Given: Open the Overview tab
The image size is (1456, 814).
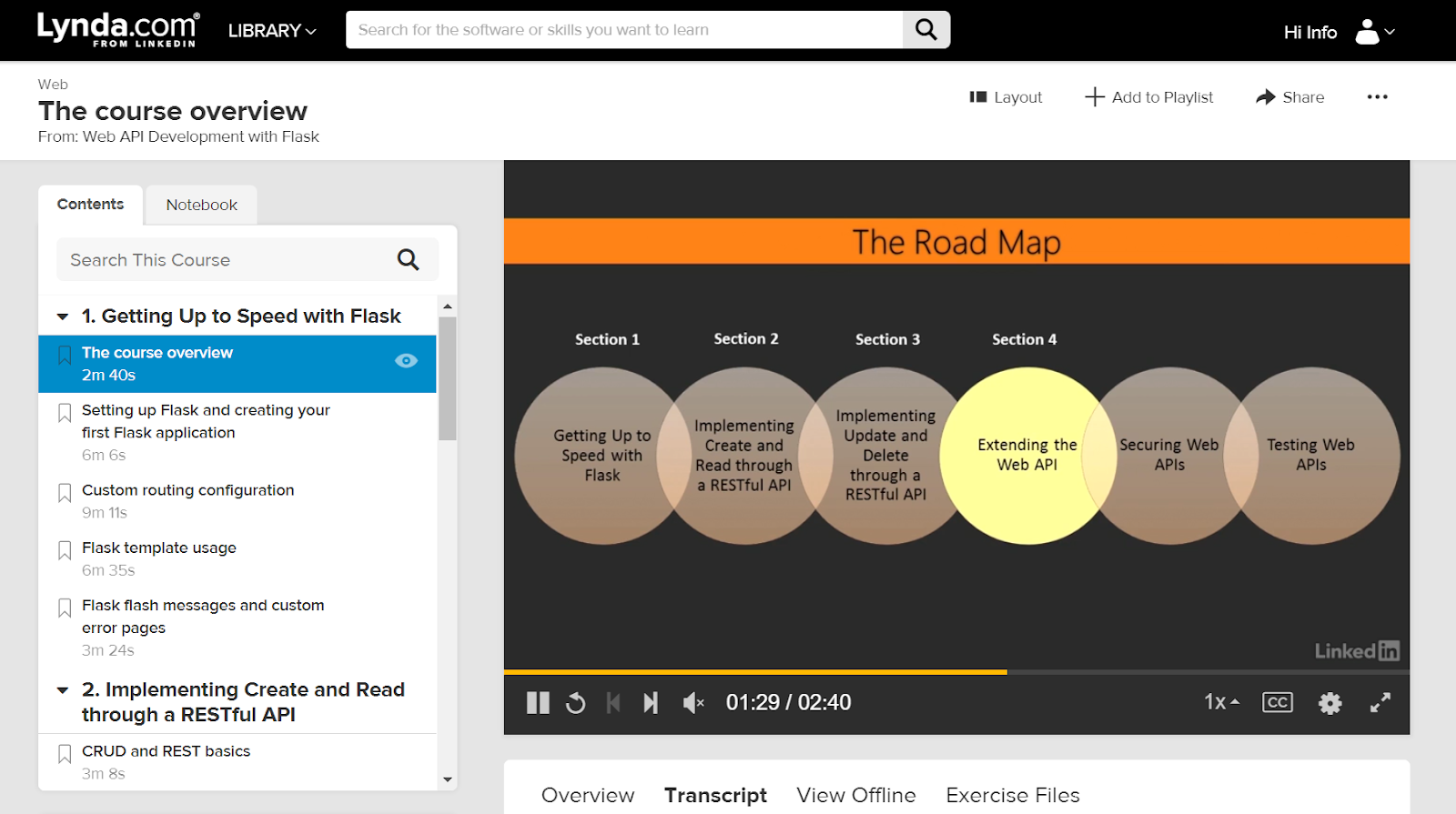Looking at the screenshot, I should [x=588, y=795].
